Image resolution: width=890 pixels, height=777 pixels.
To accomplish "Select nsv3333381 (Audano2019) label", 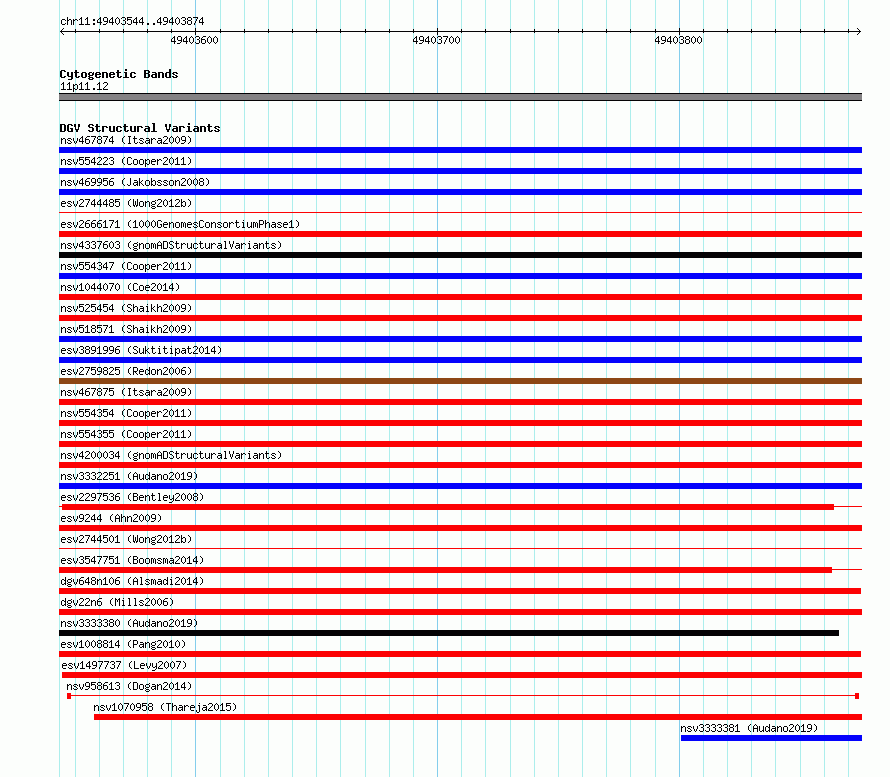I will (x=749, y=728).
